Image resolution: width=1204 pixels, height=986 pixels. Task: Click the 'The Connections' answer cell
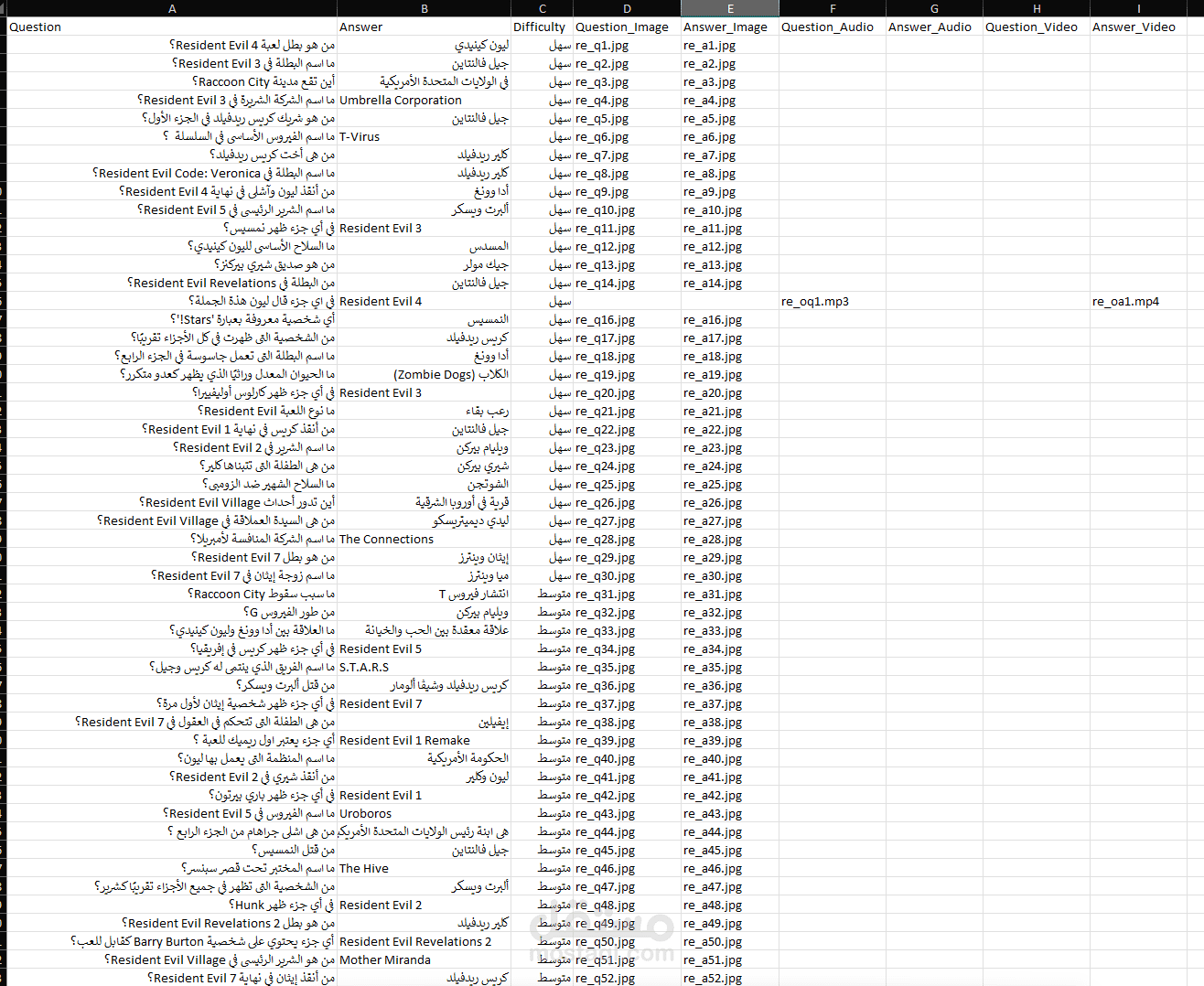(424, 539)
